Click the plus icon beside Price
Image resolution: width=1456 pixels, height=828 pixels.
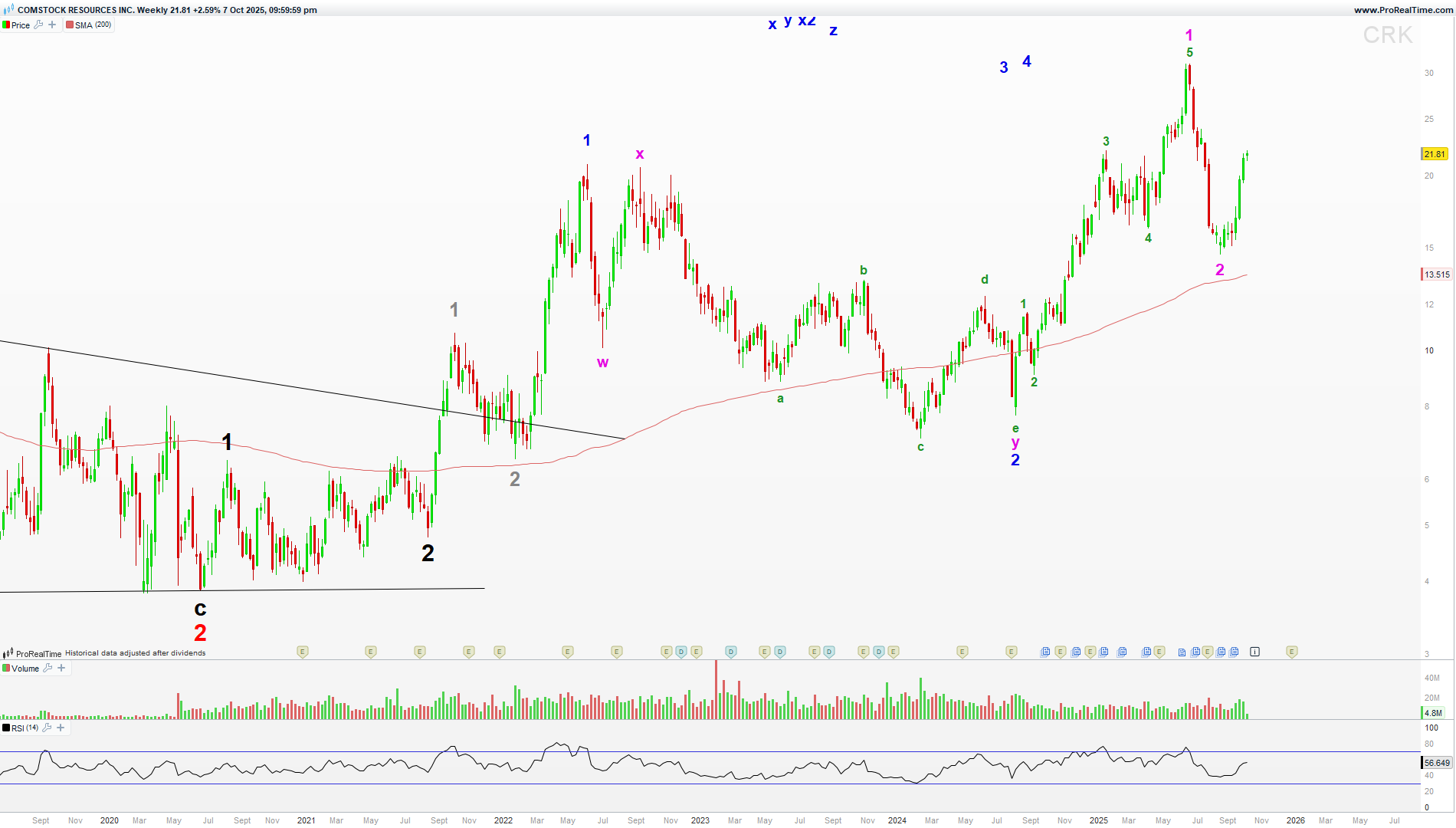(52, 25)
